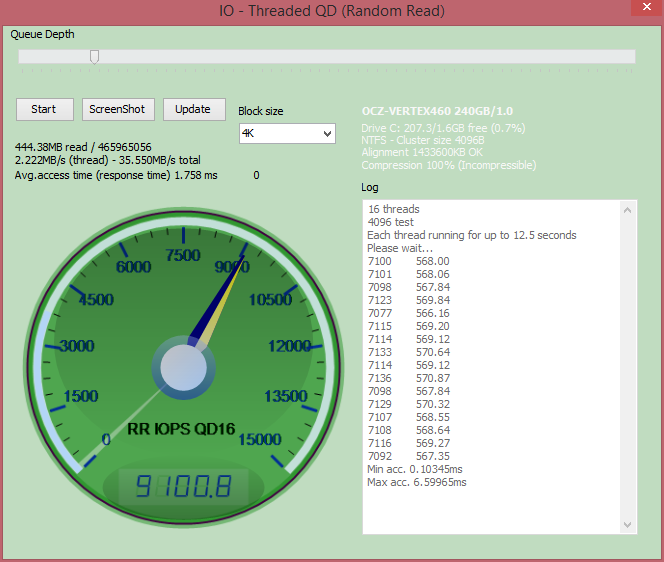Image resolution: width=664 pixels, height=562 pixels.
Task: Click the 3000 mark on the gauge
Action: click(77, 346)
